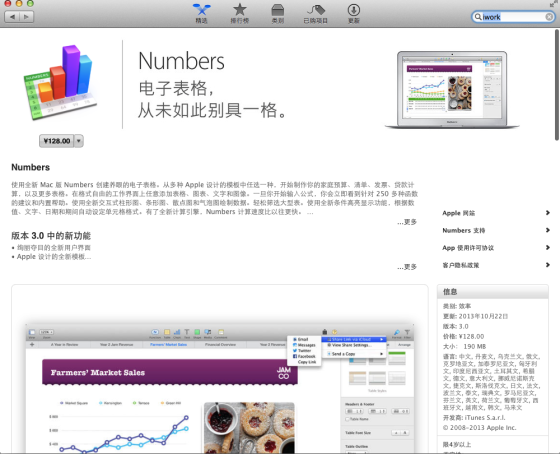Click the red close window button

point(8,3)
